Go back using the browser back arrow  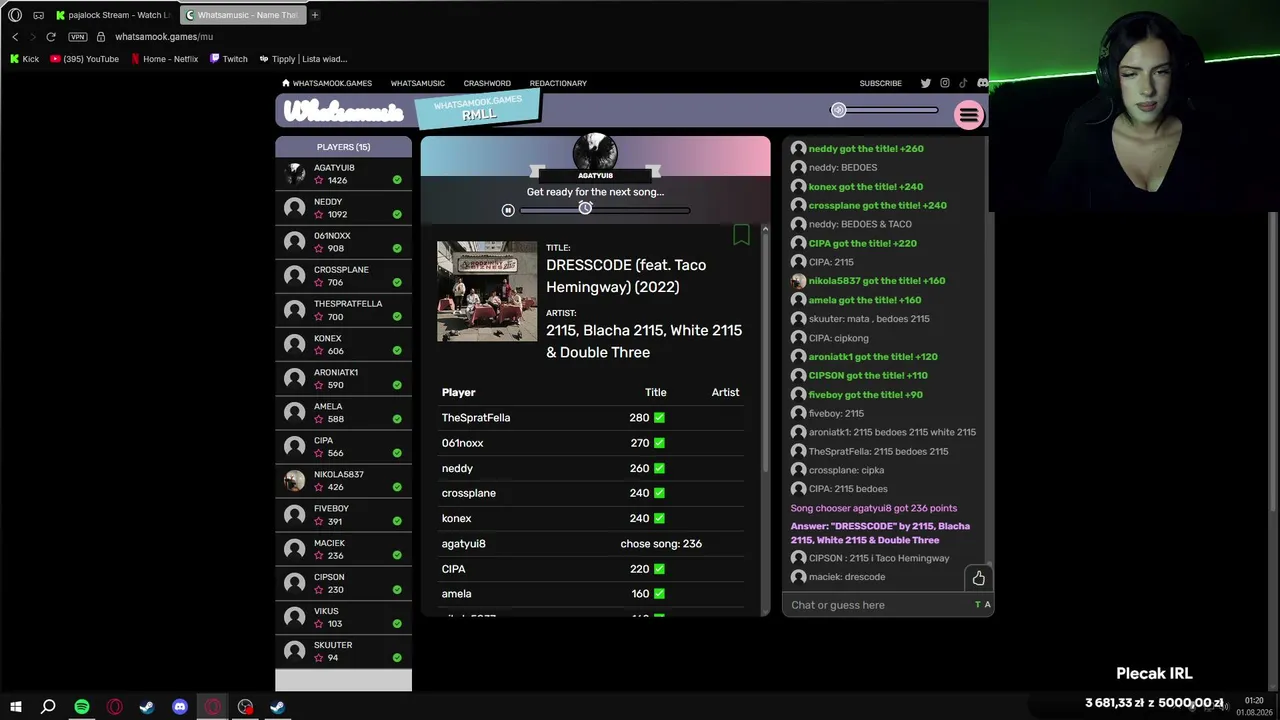pyautogui.click(x=15, y=37)
